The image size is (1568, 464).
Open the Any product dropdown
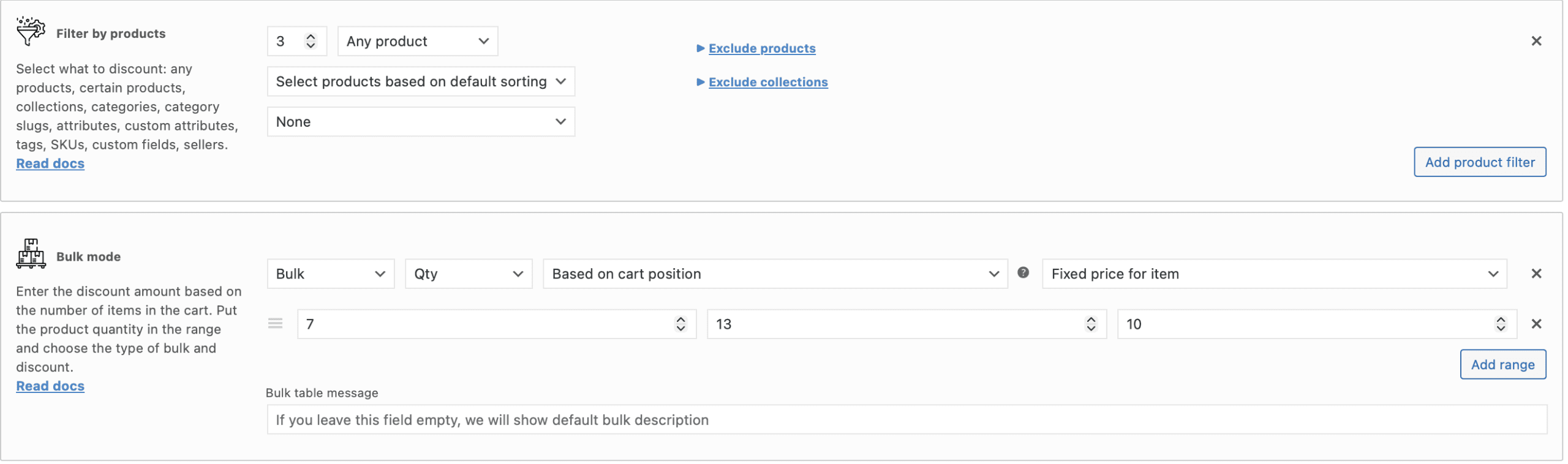point(417,41)
